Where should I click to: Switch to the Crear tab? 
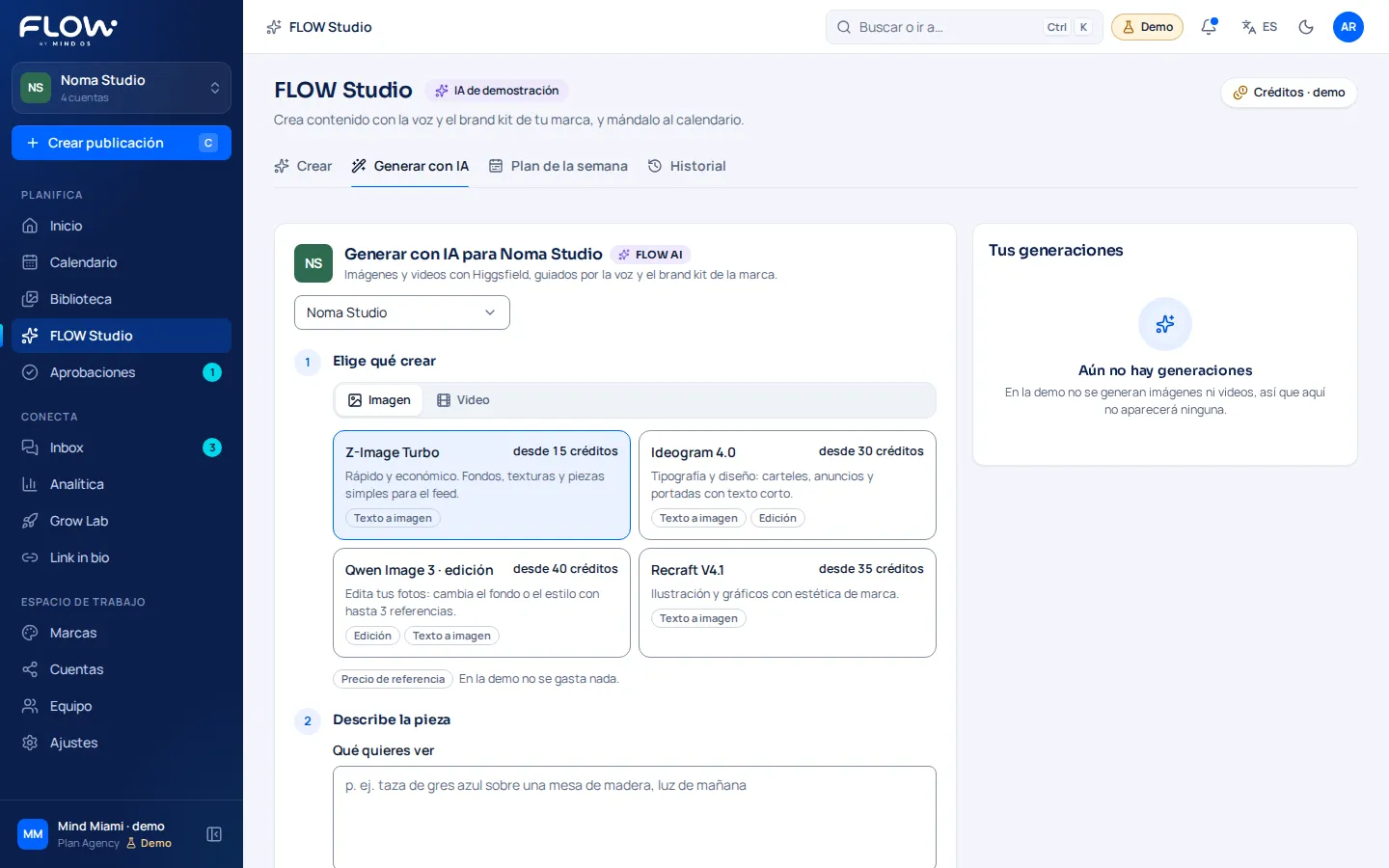tap(303, 166)
